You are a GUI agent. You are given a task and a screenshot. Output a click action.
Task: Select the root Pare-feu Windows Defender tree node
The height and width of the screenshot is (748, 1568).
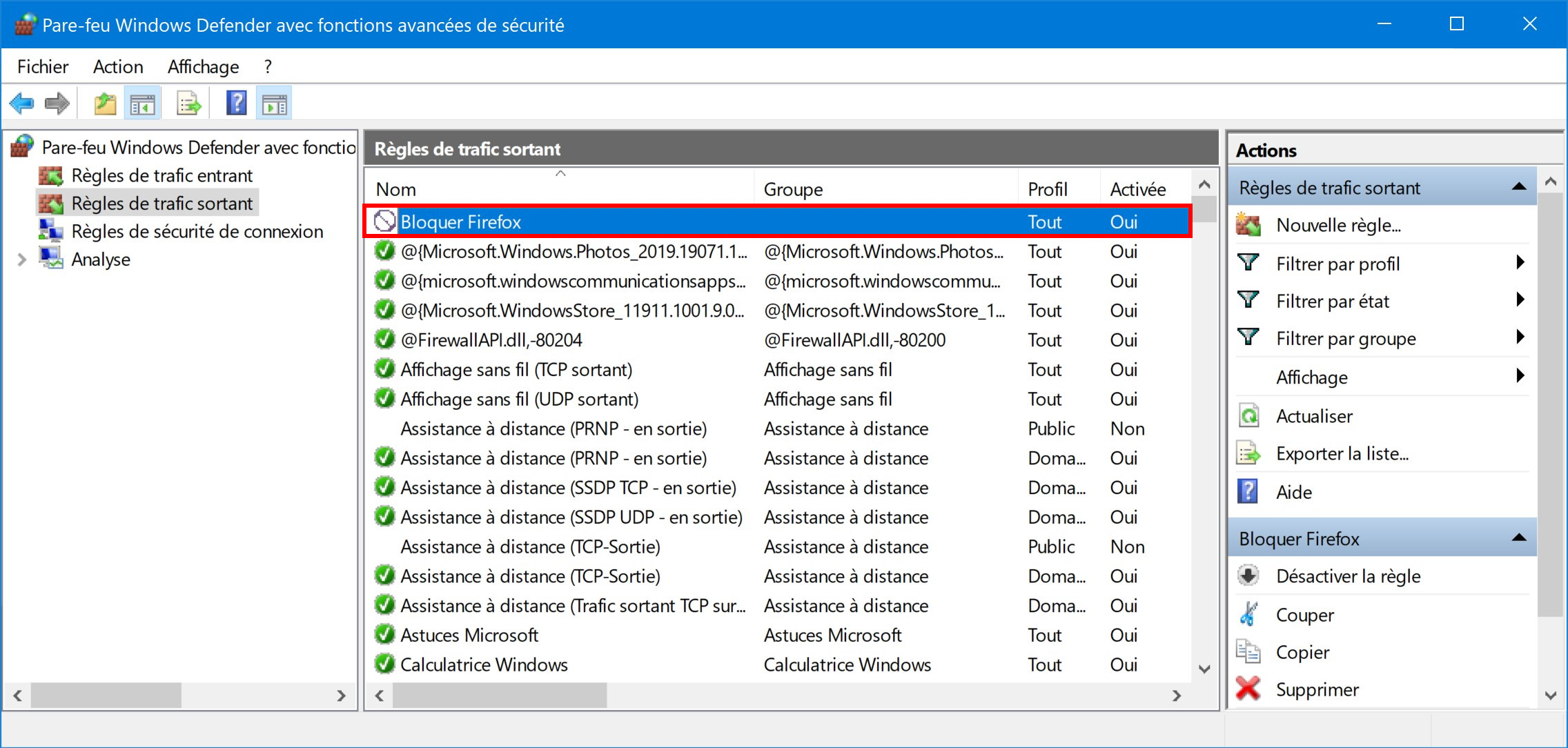tap(199, 147)
